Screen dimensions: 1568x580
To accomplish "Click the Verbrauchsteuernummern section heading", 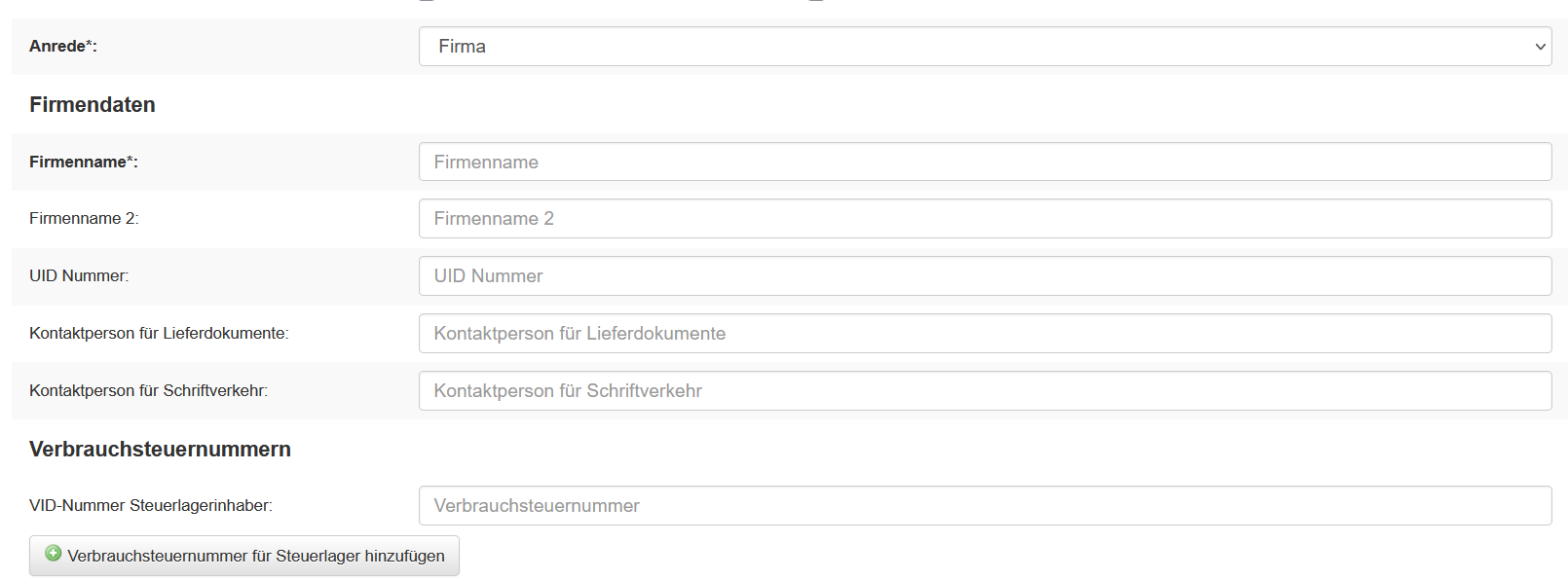I will pyautogui.click(x=160, y=450).
